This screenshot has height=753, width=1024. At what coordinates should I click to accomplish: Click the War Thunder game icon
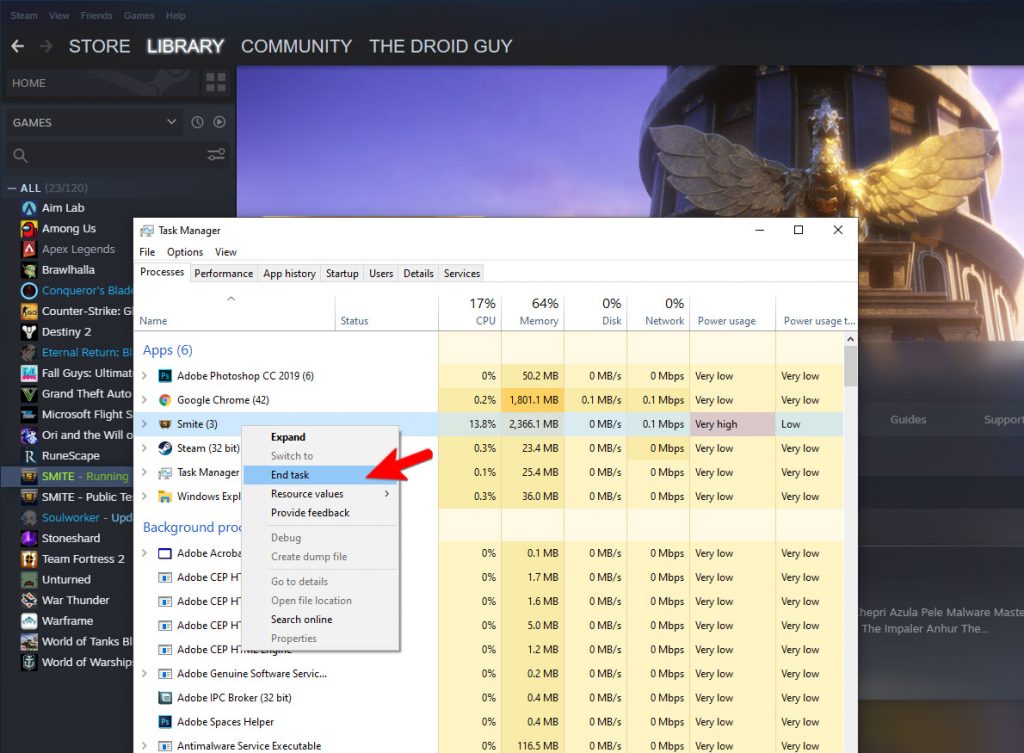pos(29,600)
